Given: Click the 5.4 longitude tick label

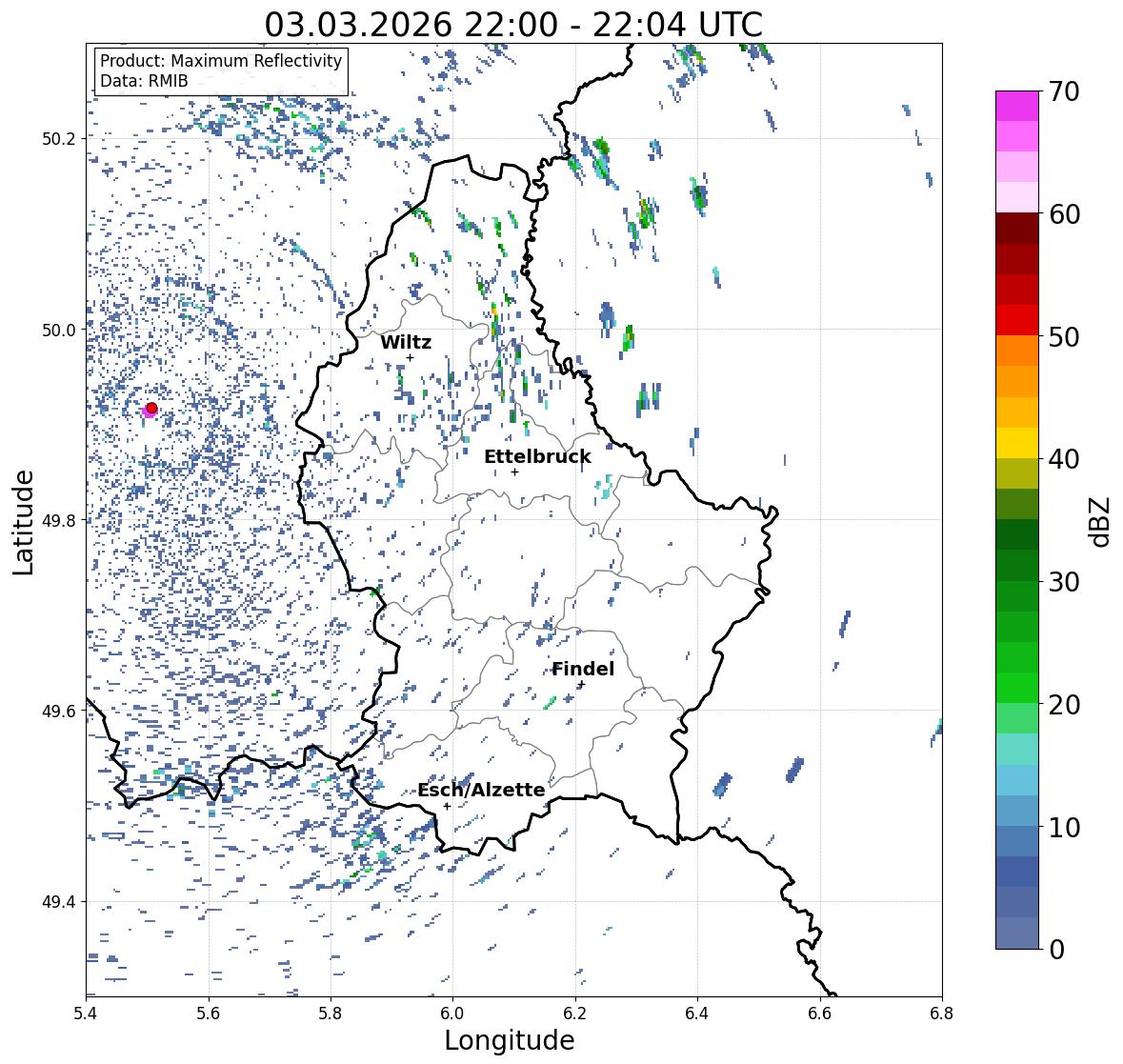Looking at the screenshot, I should point(86,1014).
